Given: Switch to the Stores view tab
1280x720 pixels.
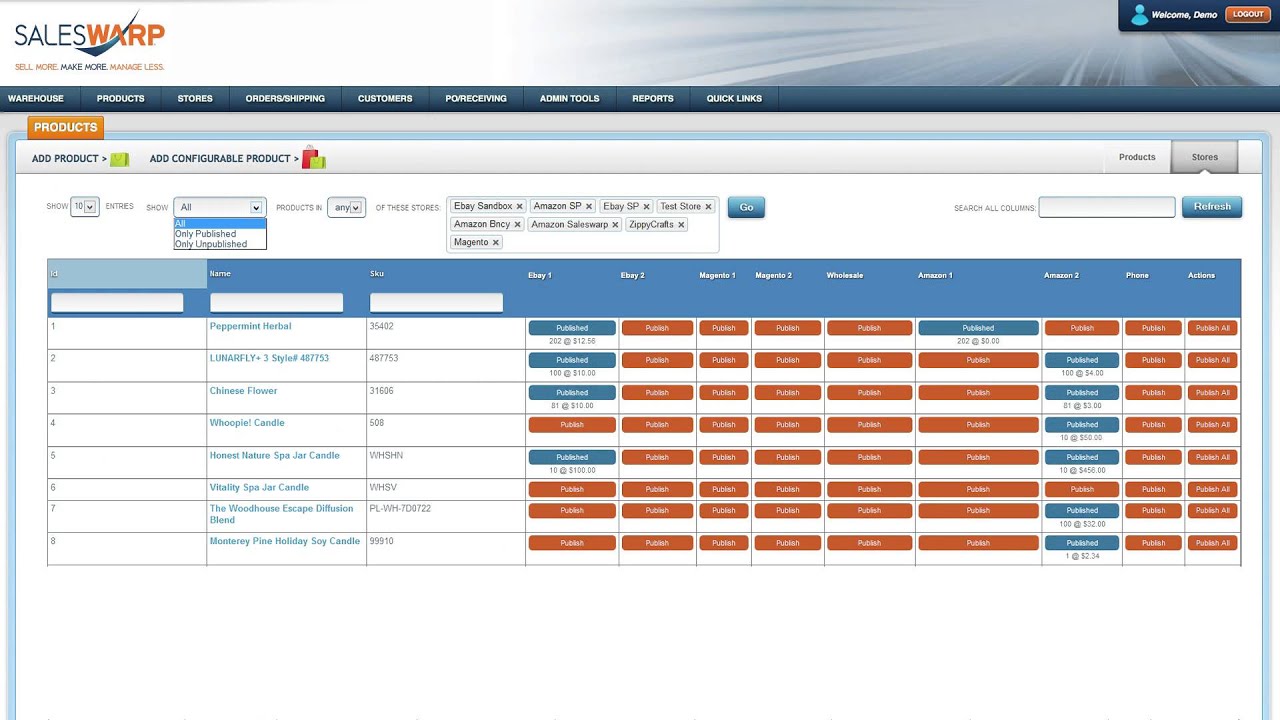Looking at the screenshot, I should tap(1205, 157).
